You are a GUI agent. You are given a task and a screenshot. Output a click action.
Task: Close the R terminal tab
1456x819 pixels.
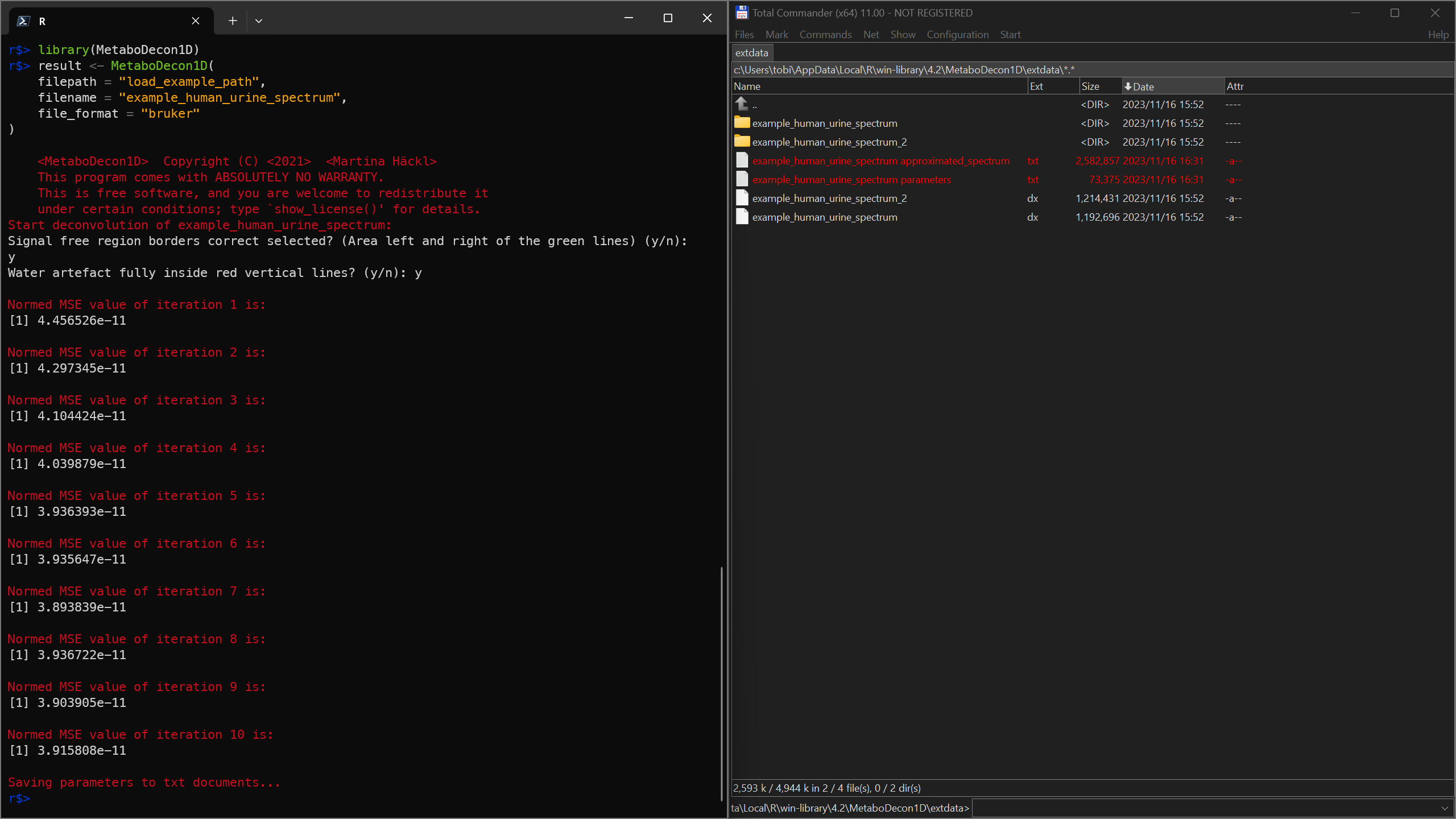pos(196,21)
